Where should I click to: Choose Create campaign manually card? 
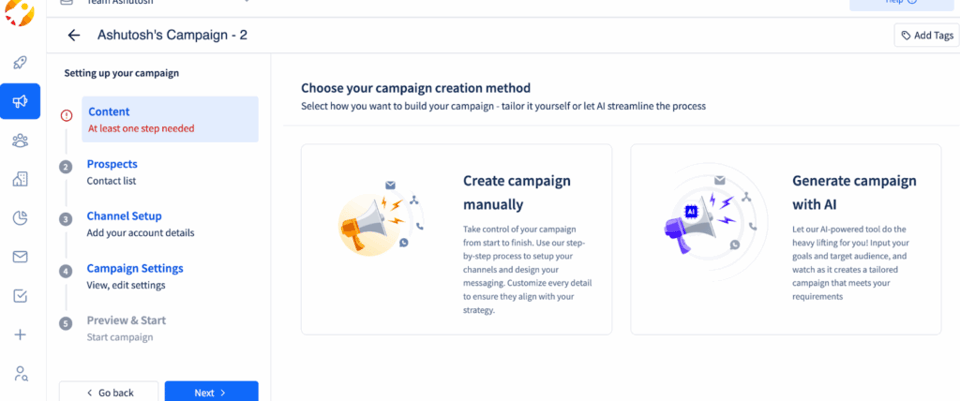tap(456, 239)
